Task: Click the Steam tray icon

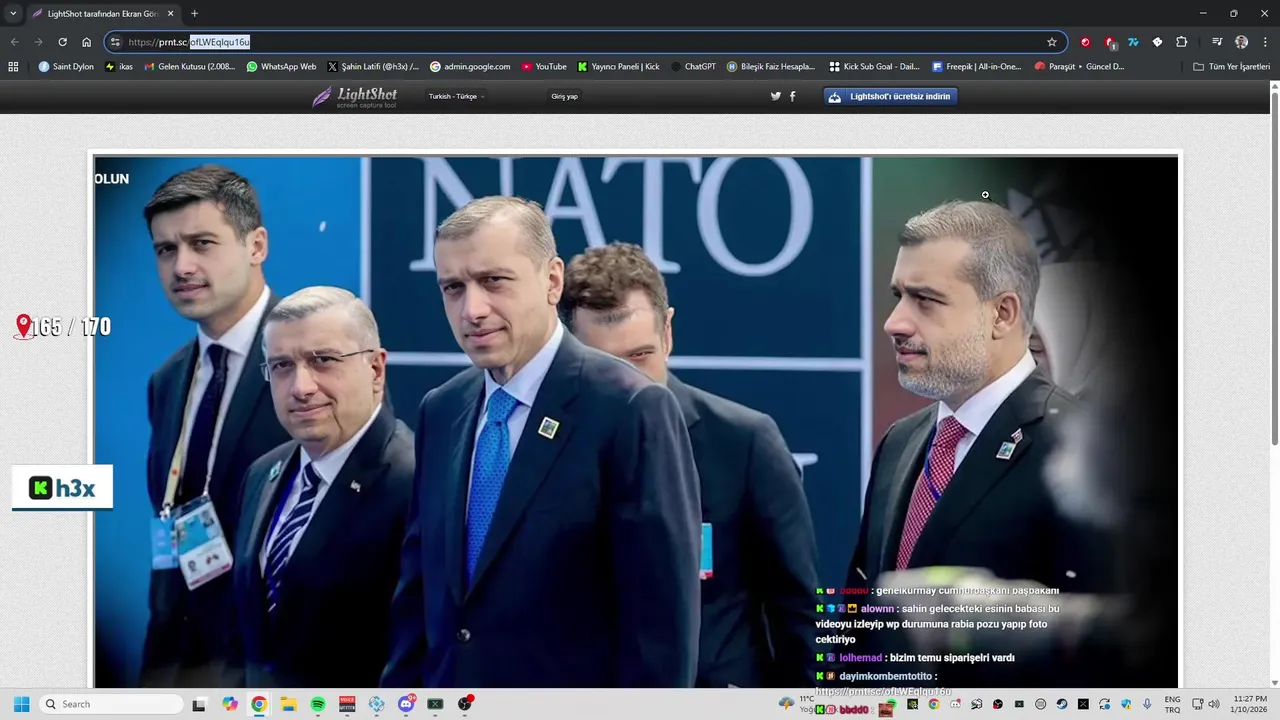Action: click(x=1062, y=704)
